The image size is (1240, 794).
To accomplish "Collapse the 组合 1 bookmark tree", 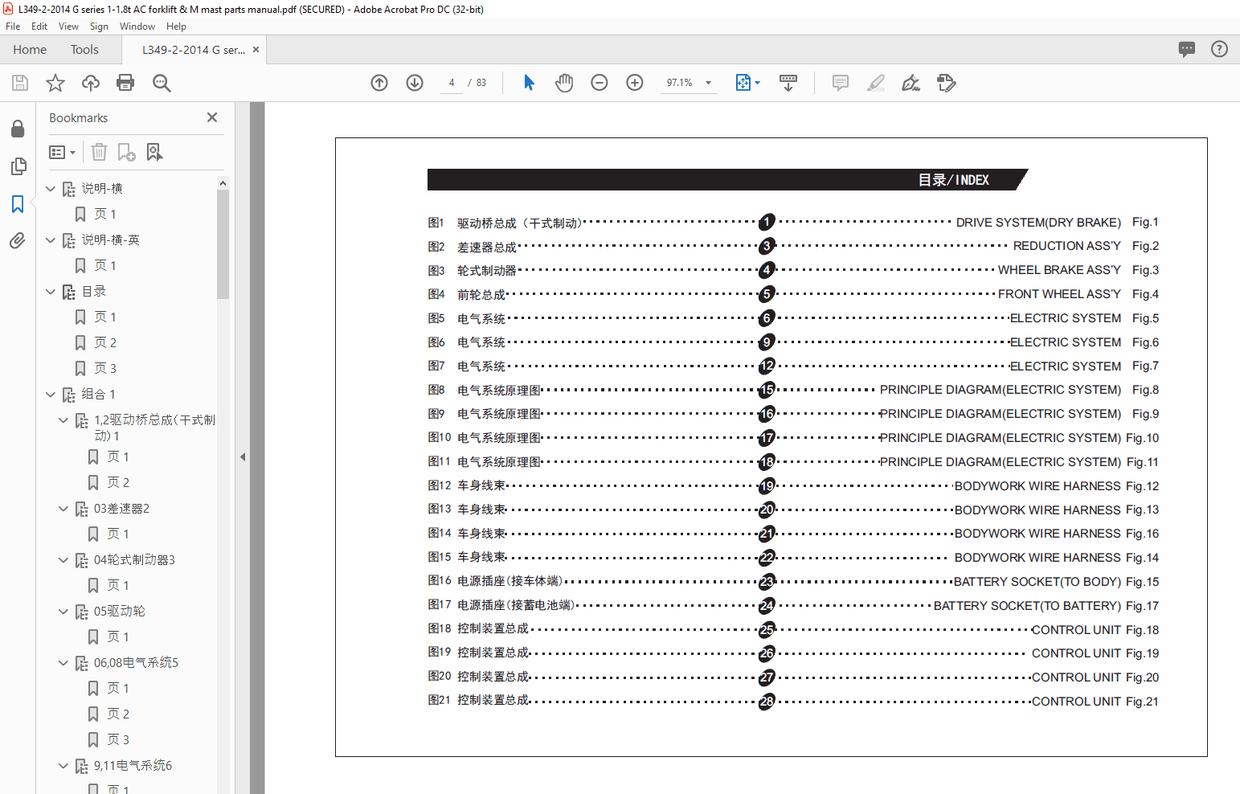I will tap(52, 395).
